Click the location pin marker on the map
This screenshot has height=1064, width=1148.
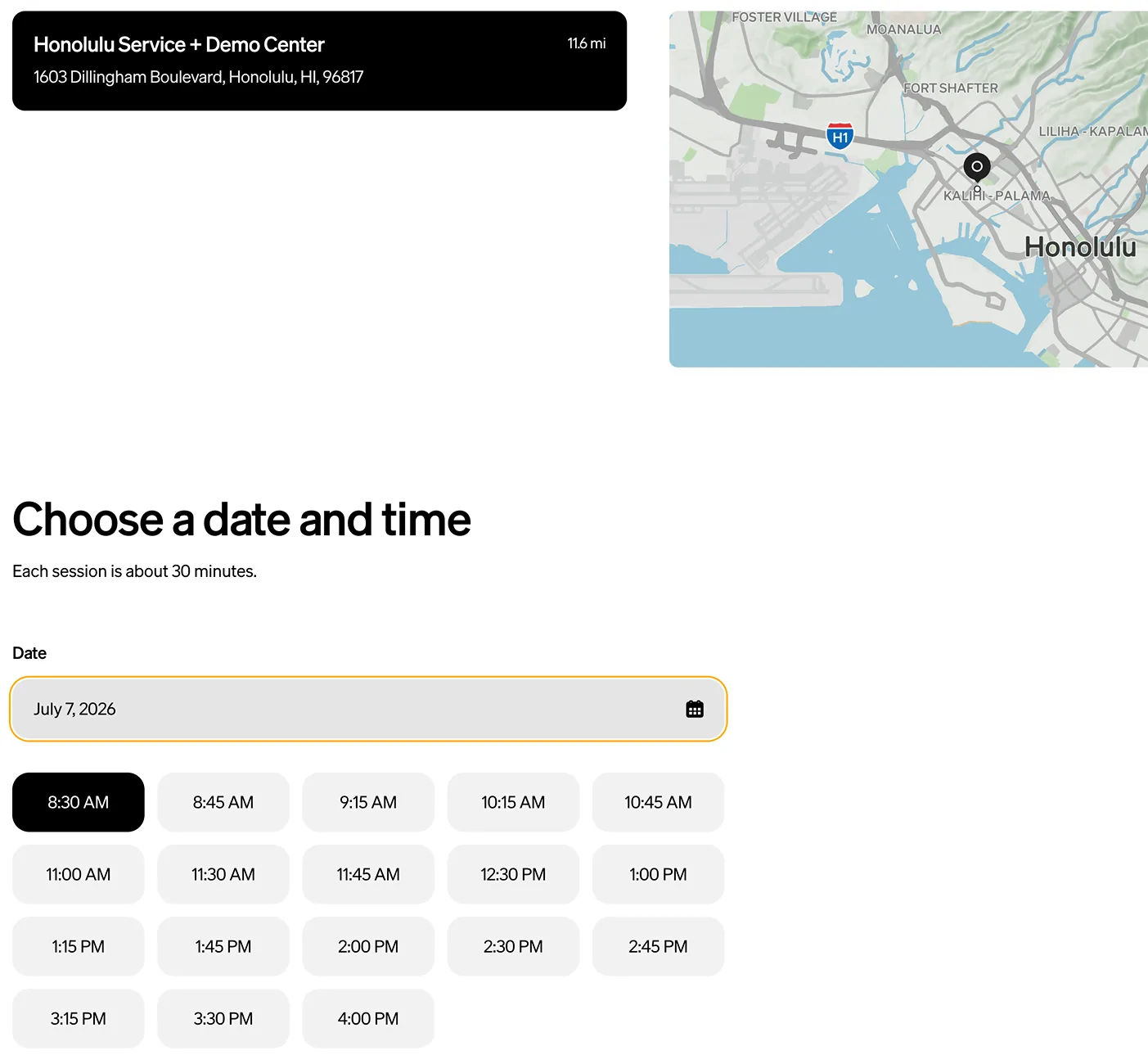[x=977, y=167]
